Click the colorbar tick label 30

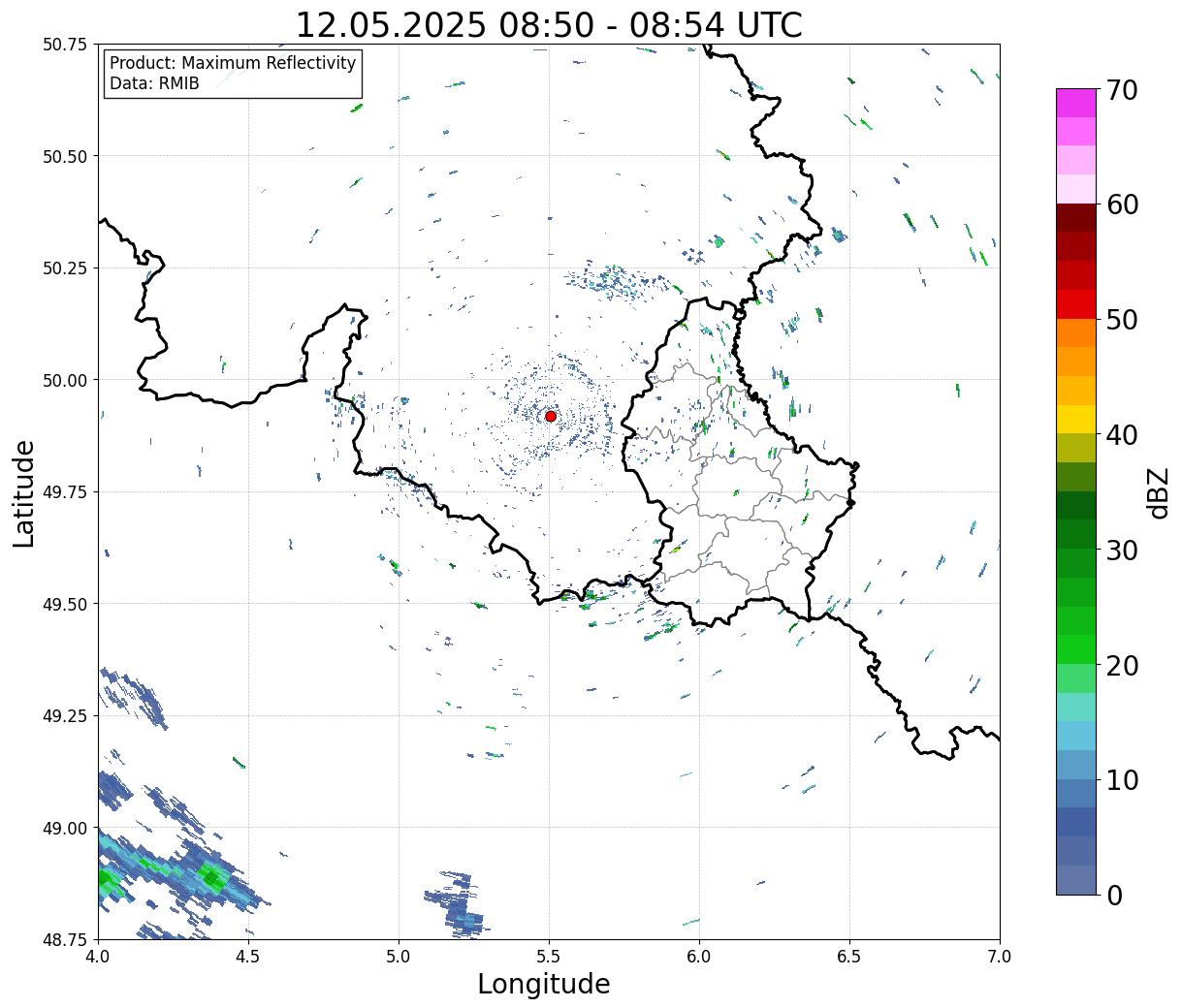click(1121, 551)
